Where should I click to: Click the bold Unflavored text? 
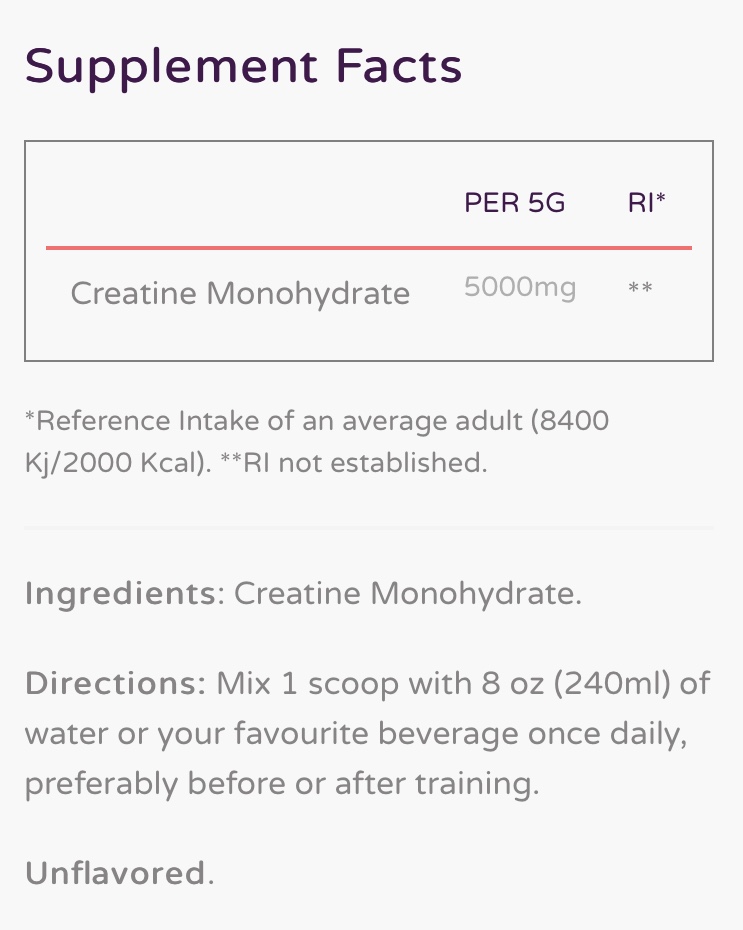(x=115, y=873)
